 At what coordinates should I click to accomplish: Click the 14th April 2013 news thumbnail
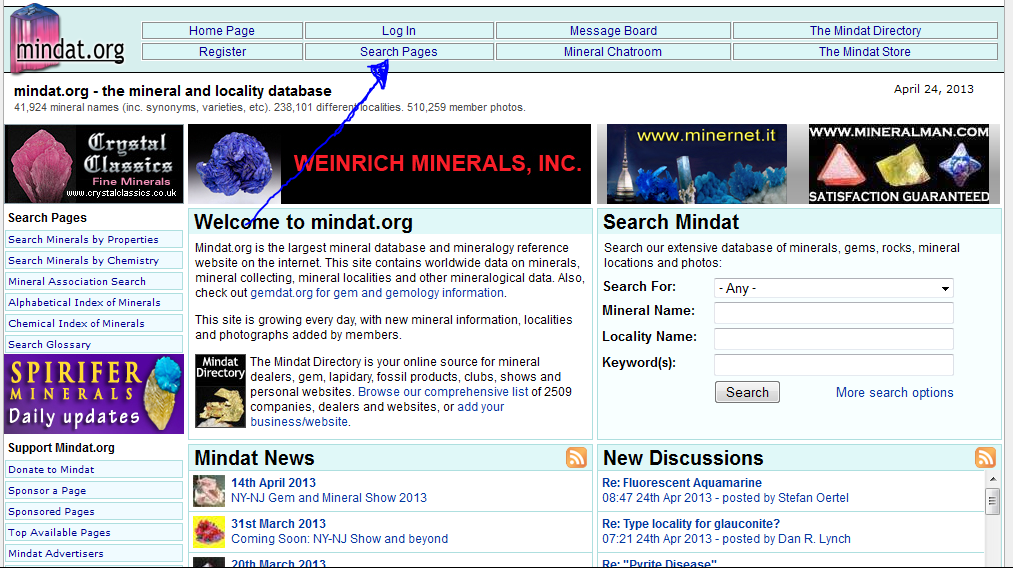coord(209,490)
